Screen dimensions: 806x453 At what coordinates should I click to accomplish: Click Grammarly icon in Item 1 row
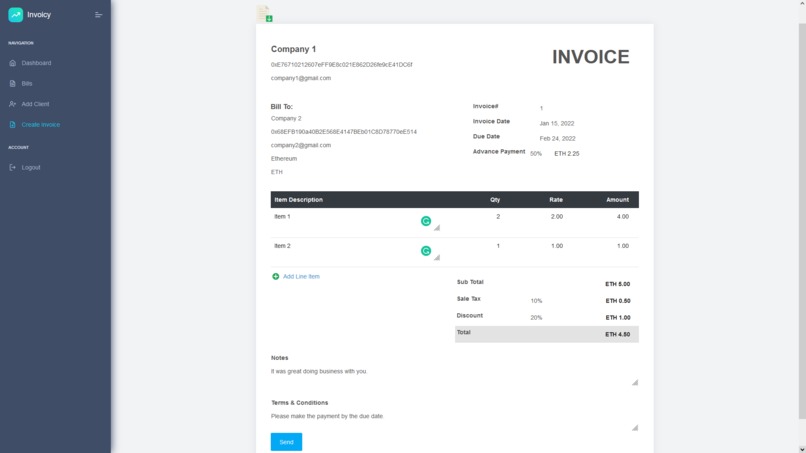(x=426, y=221)
